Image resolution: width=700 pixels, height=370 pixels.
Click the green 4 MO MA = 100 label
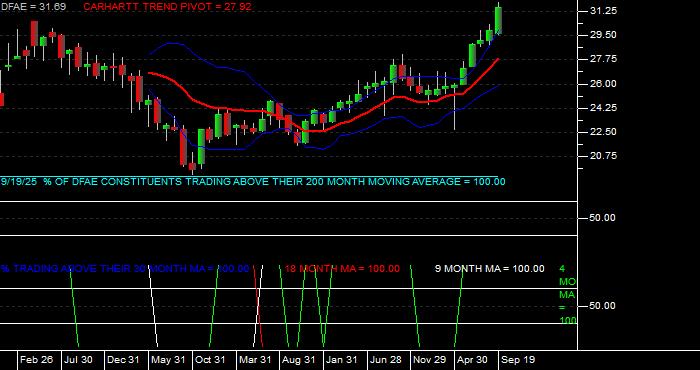(567, 295)
